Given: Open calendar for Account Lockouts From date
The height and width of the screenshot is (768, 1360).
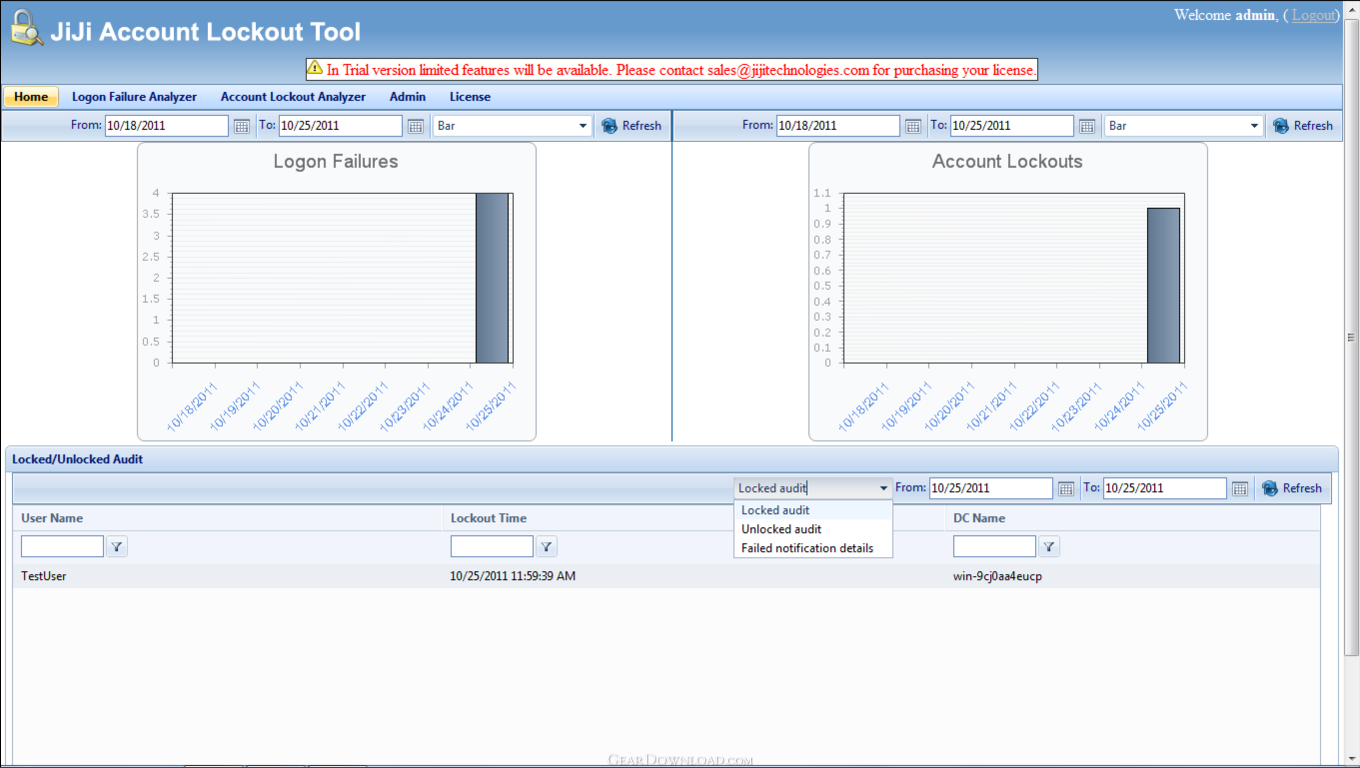Looking at the screenshot, I should coord(913,126).
